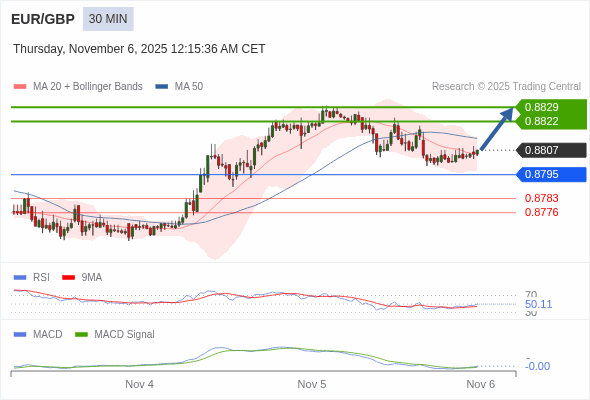Click the MA 20 + Bollinger Bands legend swatch
The image size is (590, 400).
20,87
